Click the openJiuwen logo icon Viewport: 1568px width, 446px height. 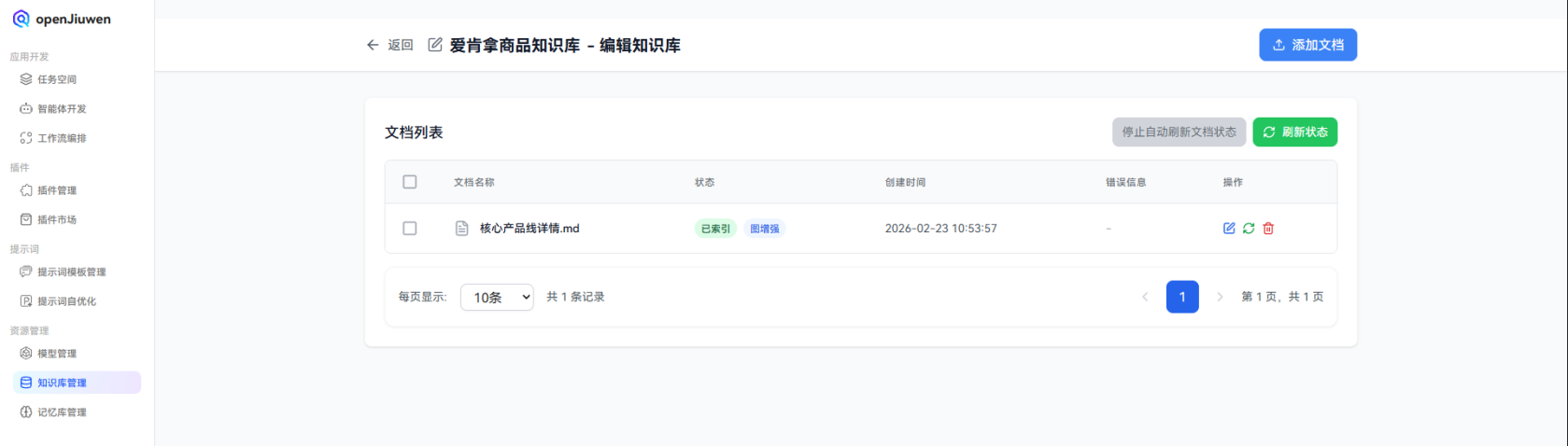click(x=21, y=19)
